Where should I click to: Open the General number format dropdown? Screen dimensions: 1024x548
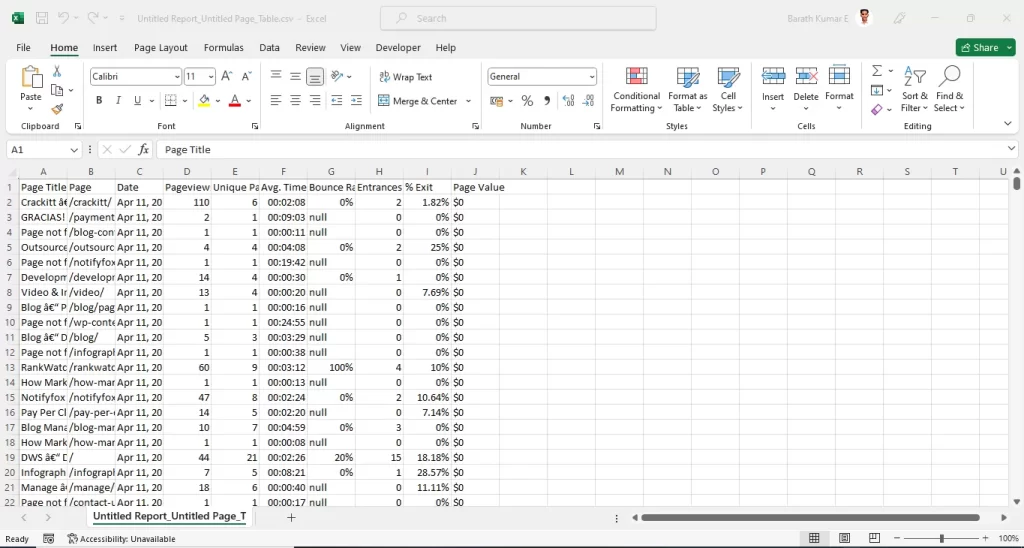592,77
